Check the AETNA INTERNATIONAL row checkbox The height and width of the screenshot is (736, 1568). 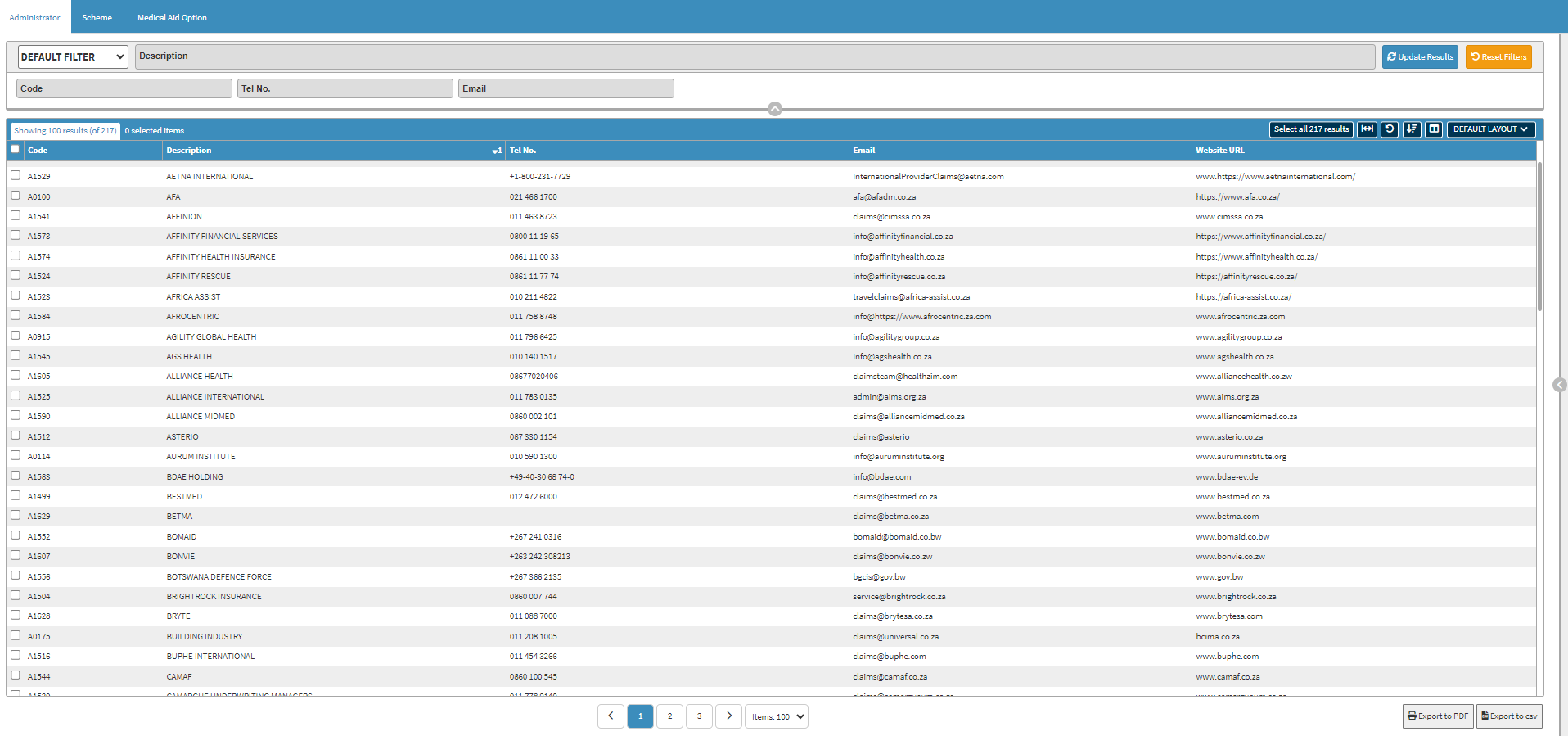point(16,175)
